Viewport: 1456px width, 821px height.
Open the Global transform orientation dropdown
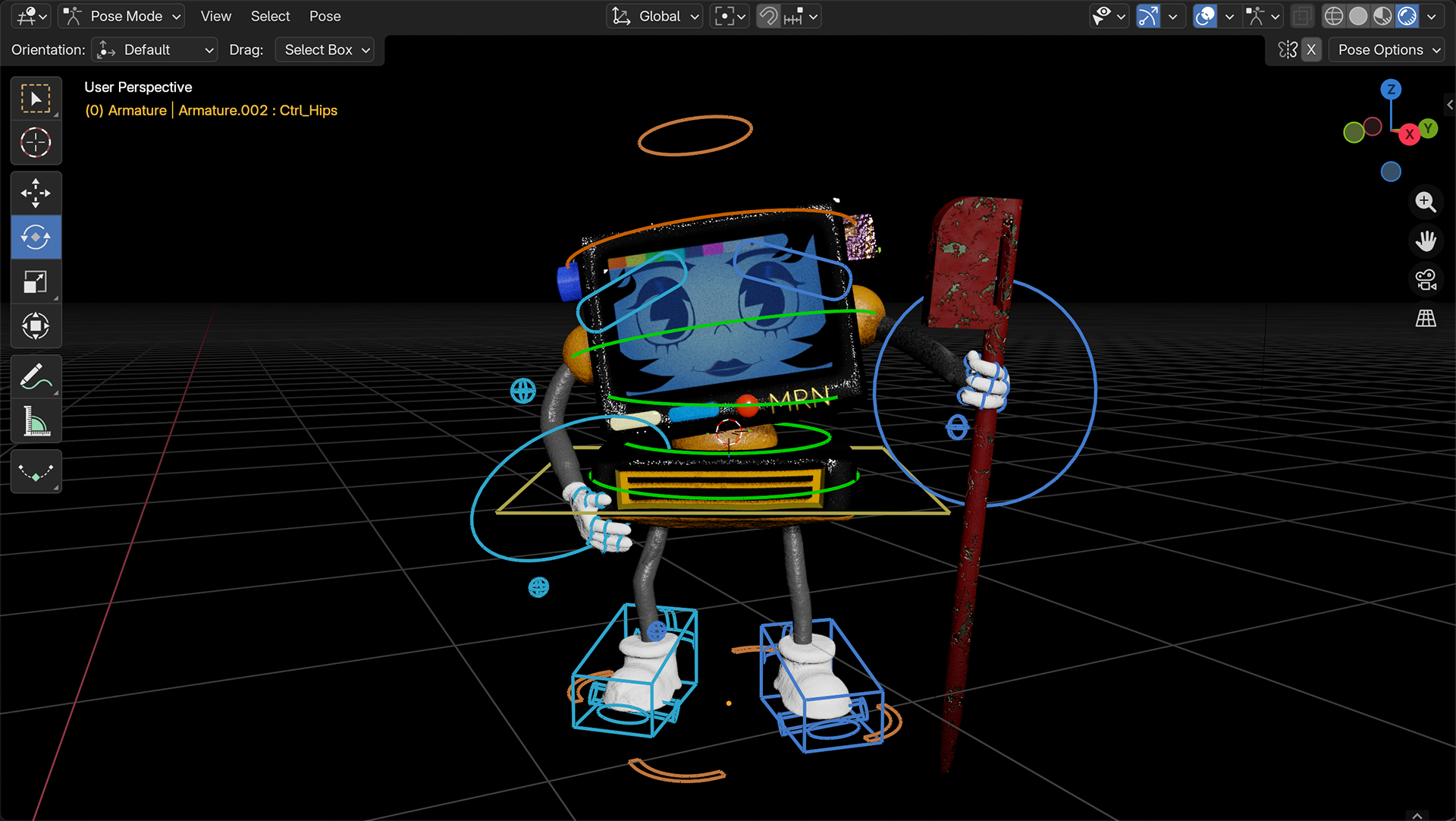pos(656,16)
